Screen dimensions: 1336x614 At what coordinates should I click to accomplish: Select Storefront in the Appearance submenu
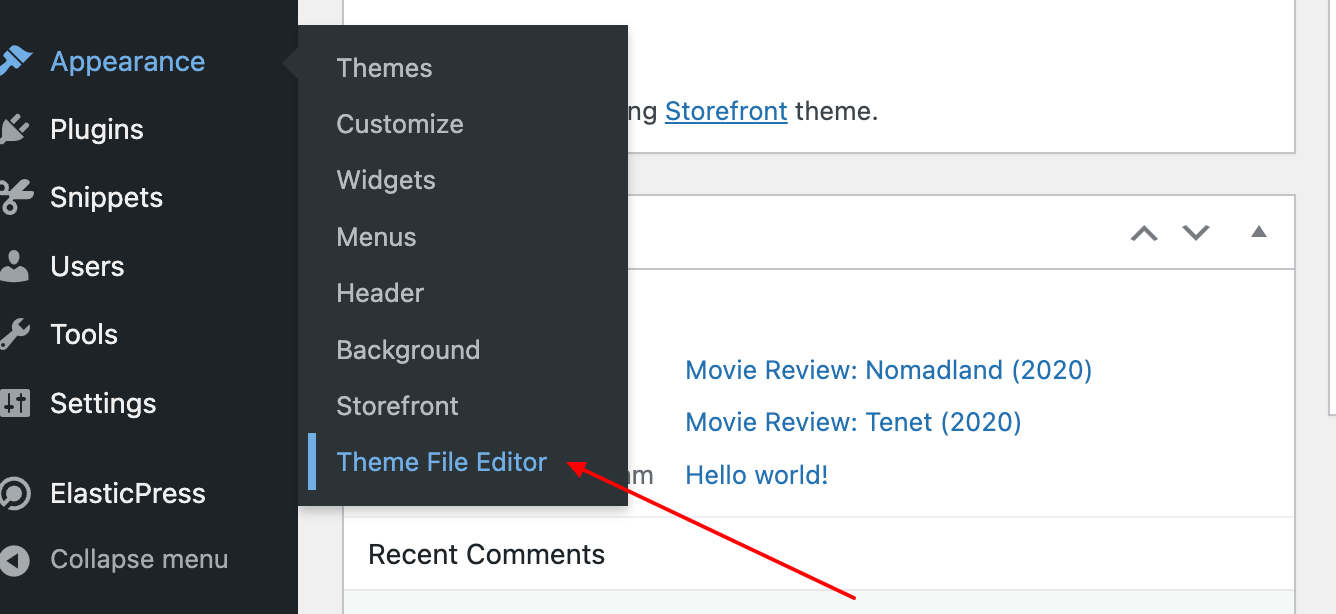pyautogui.click(x=397, y=406)
